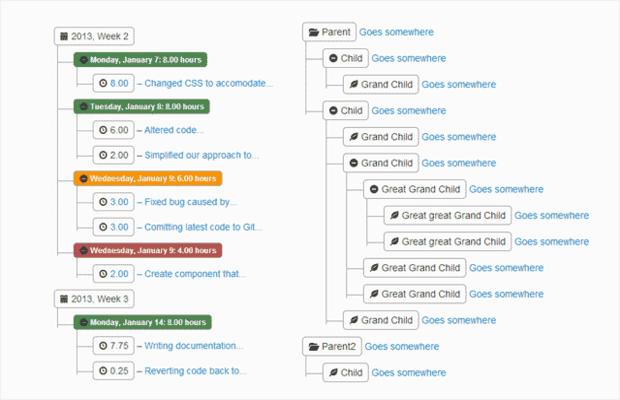Screen dimensions: 620x400
Task: Click the open folder icon on Parent
Action: point(314,32)
